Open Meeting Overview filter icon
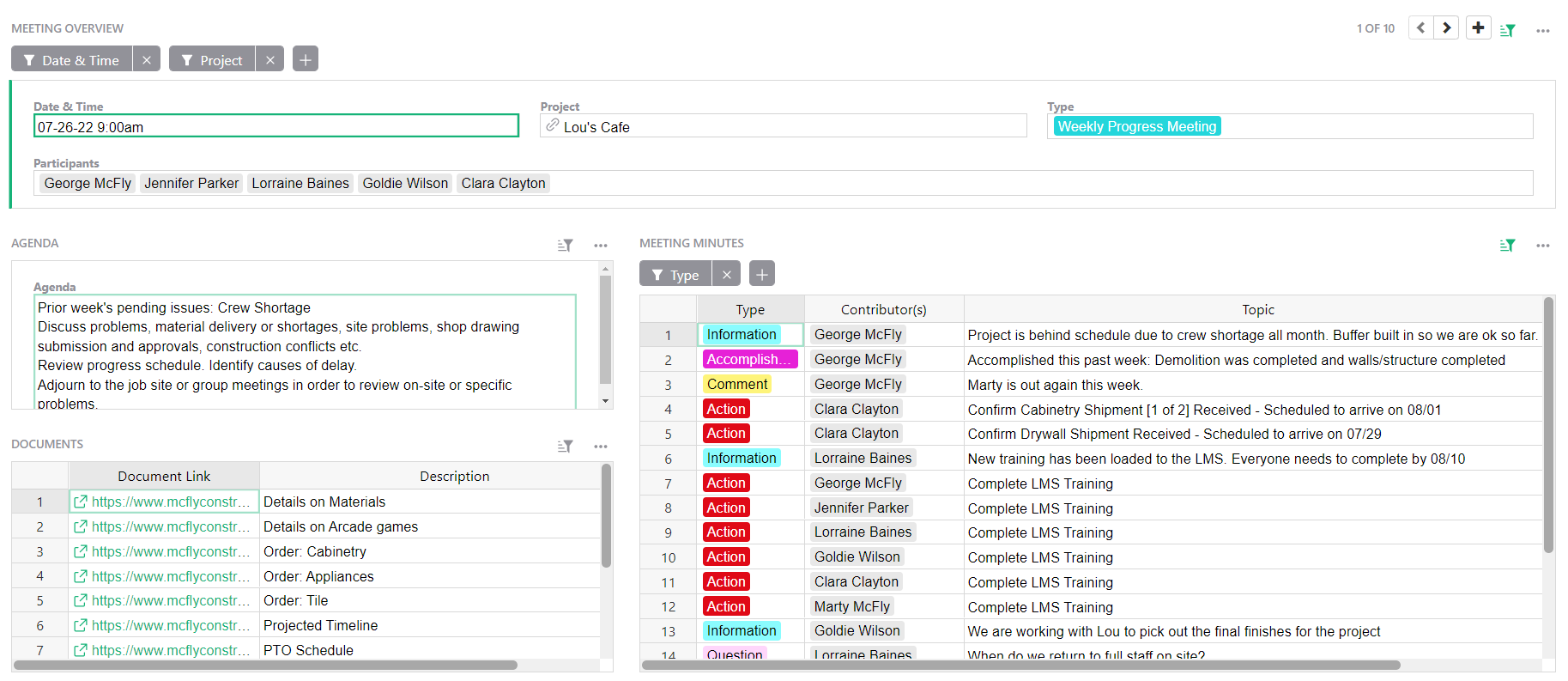Image resolution: width=1568 pixels, height=681 pixels. coord(1507,30)
